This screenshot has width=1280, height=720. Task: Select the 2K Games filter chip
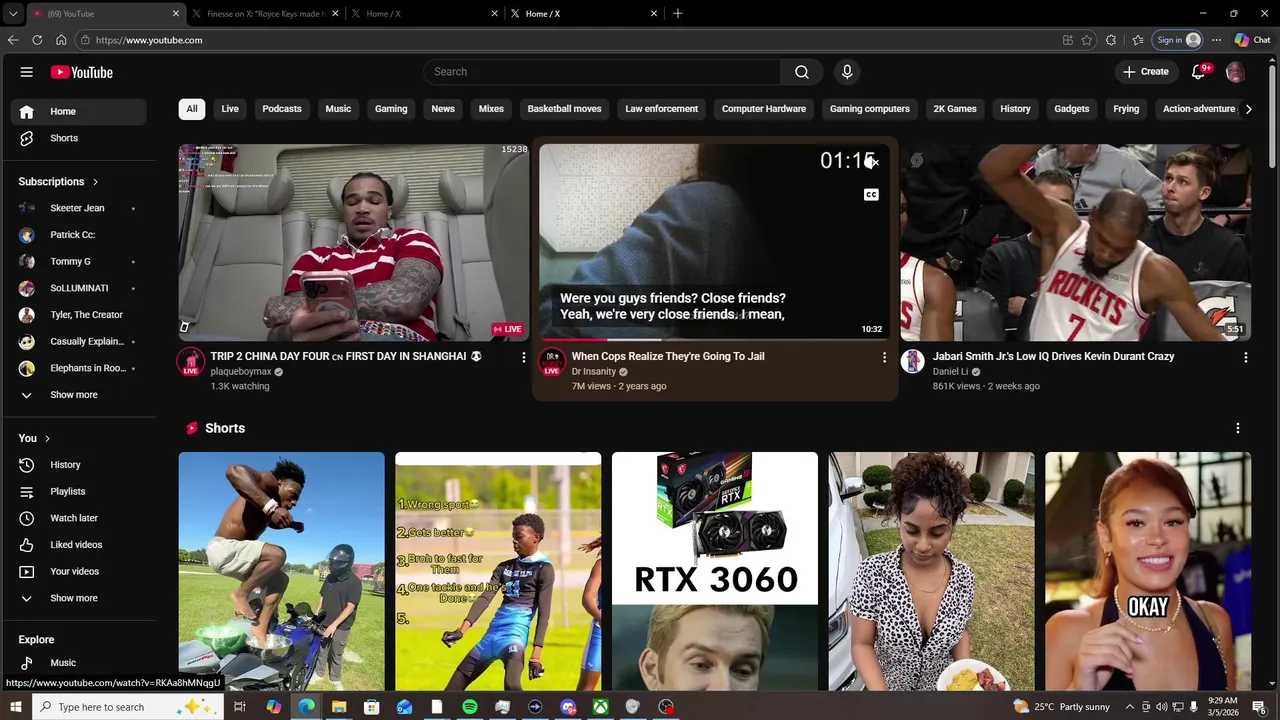pos(955,109)
